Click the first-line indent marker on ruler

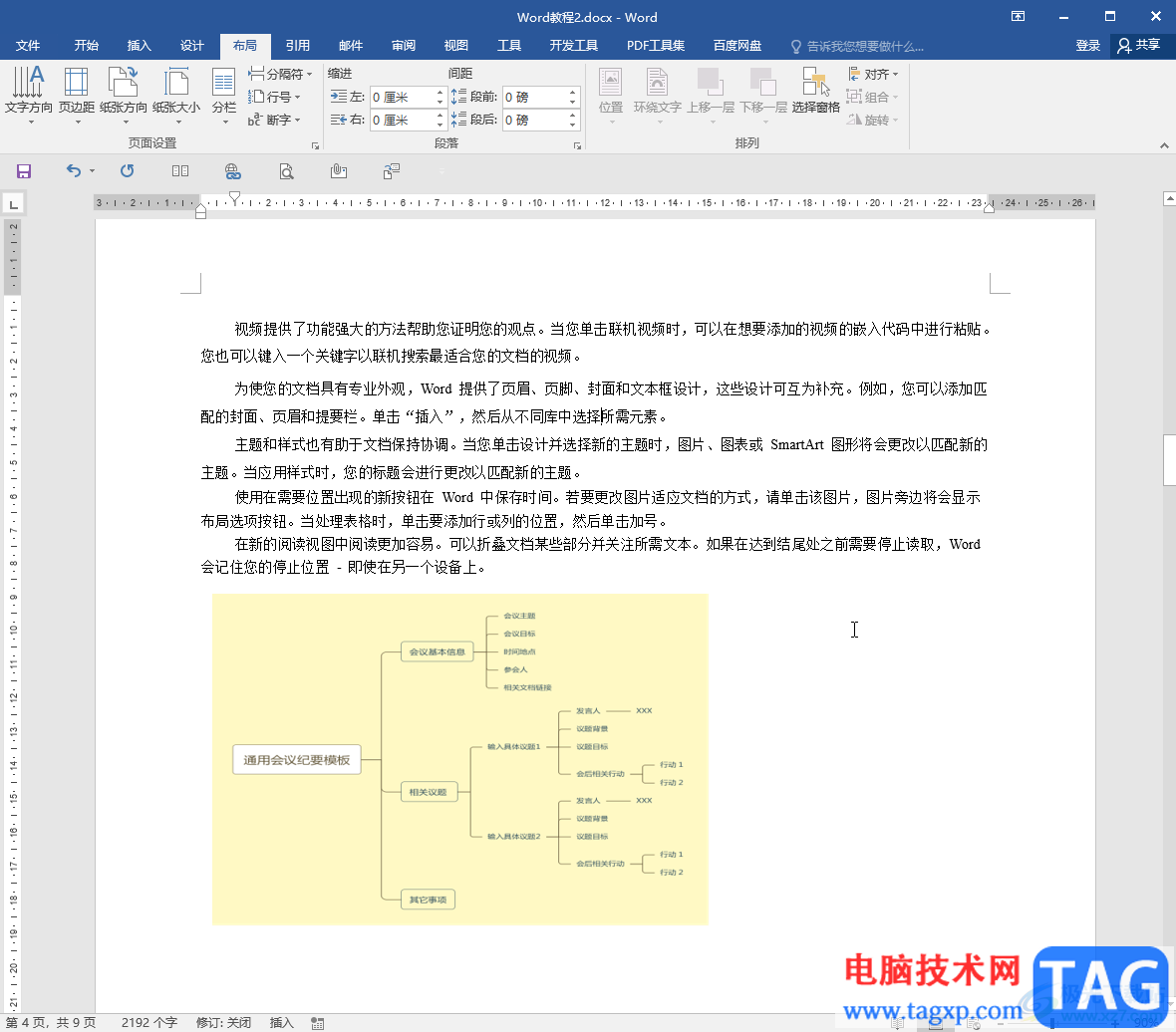(x=235, y=197)
